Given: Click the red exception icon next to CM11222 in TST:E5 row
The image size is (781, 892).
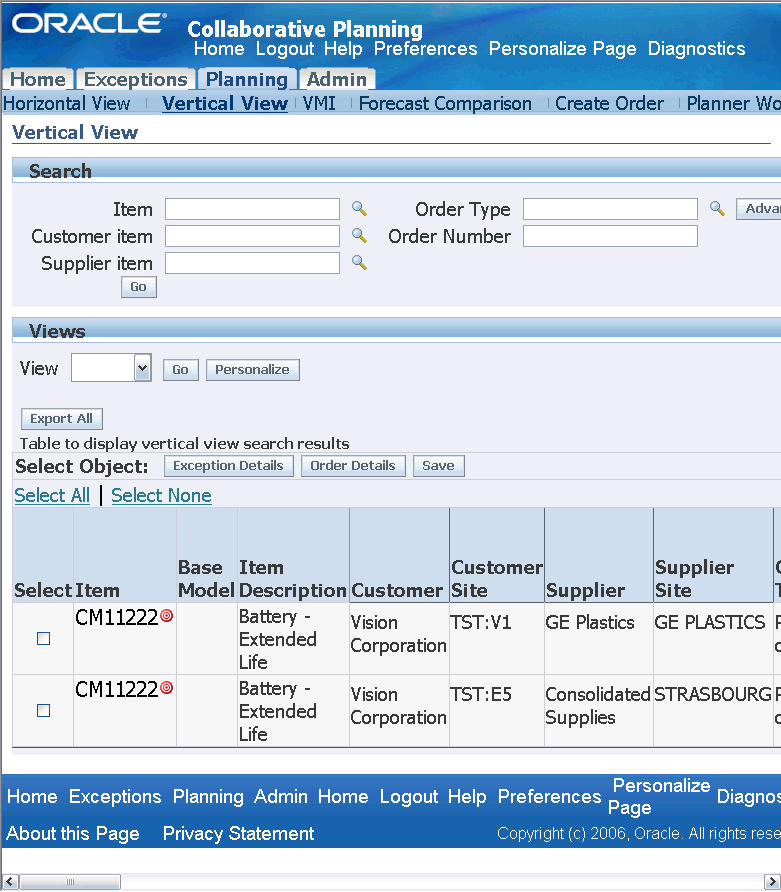Looking at the screenshot, I should [167, 687].
